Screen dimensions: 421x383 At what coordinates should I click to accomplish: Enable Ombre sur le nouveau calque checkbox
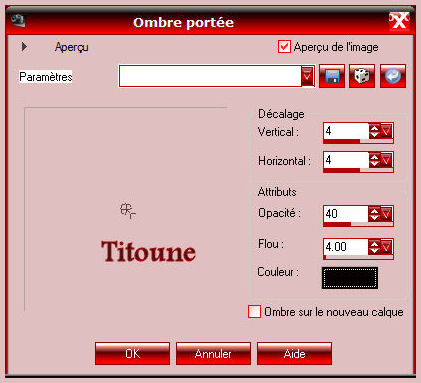[x=254, y=312]
